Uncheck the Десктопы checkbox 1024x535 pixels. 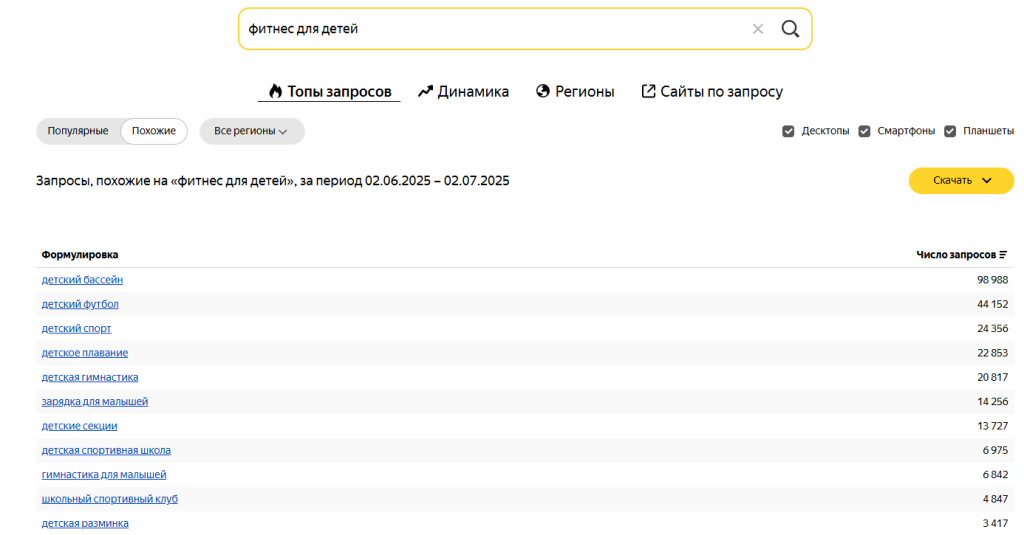tap(788, 131)
